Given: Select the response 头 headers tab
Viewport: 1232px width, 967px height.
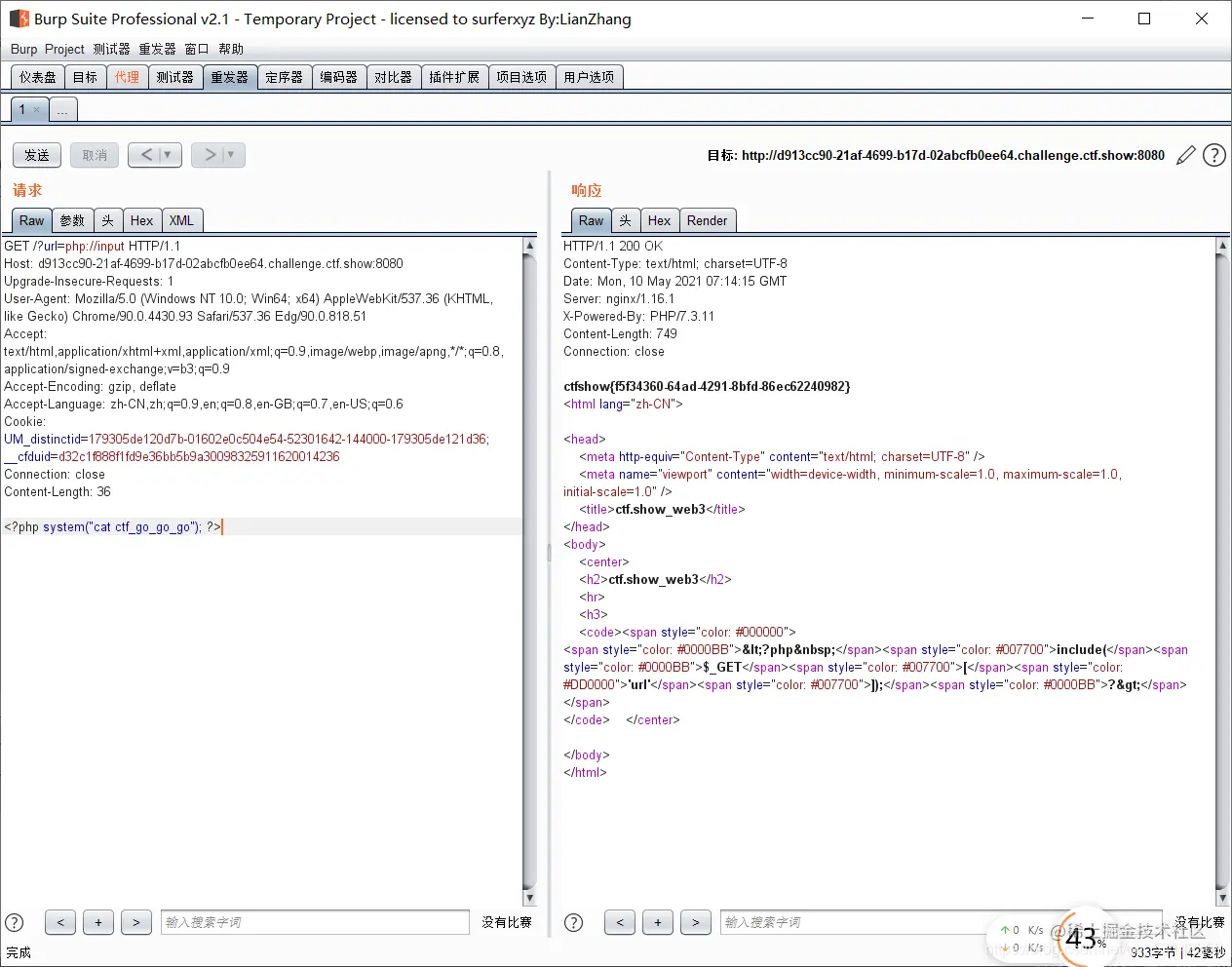Looking at the screenshot, I should [x=626, y=220].
